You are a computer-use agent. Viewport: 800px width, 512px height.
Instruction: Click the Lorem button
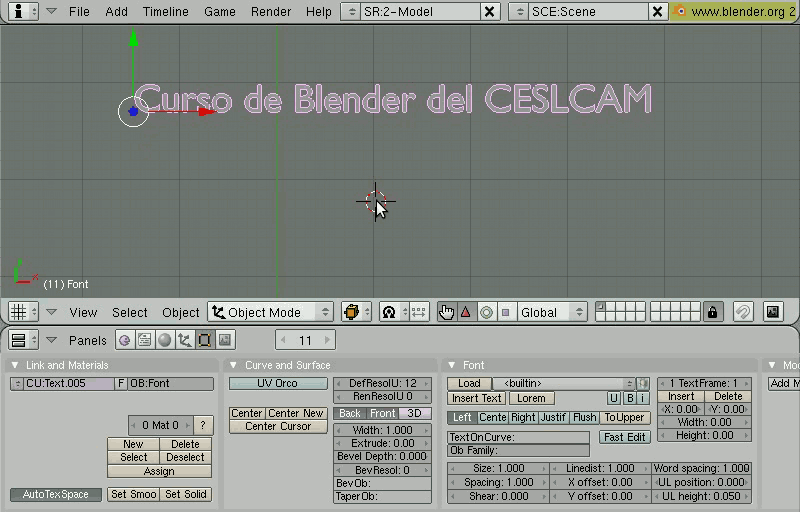[x=531, y=398]
